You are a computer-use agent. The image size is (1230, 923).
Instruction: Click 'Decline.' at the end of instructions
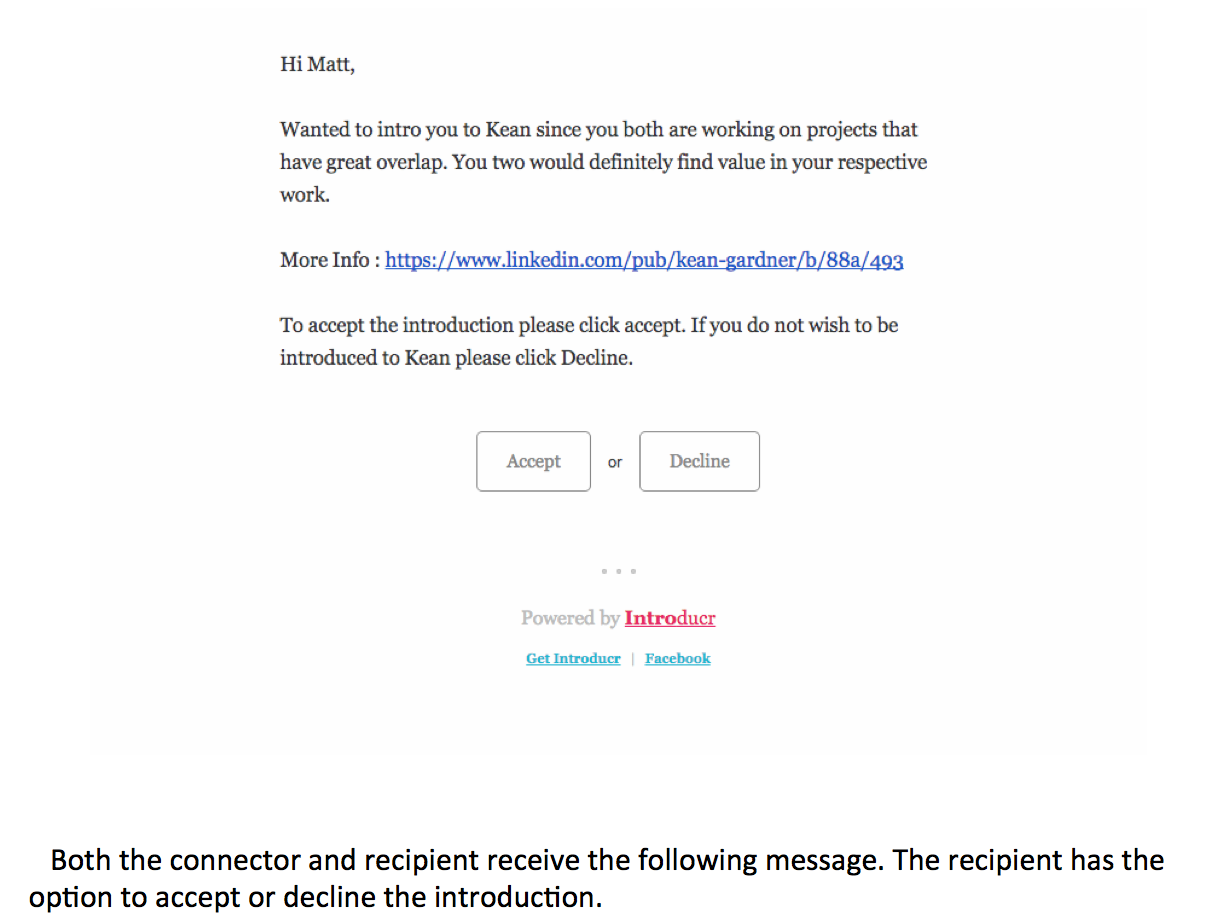(596, 358)
